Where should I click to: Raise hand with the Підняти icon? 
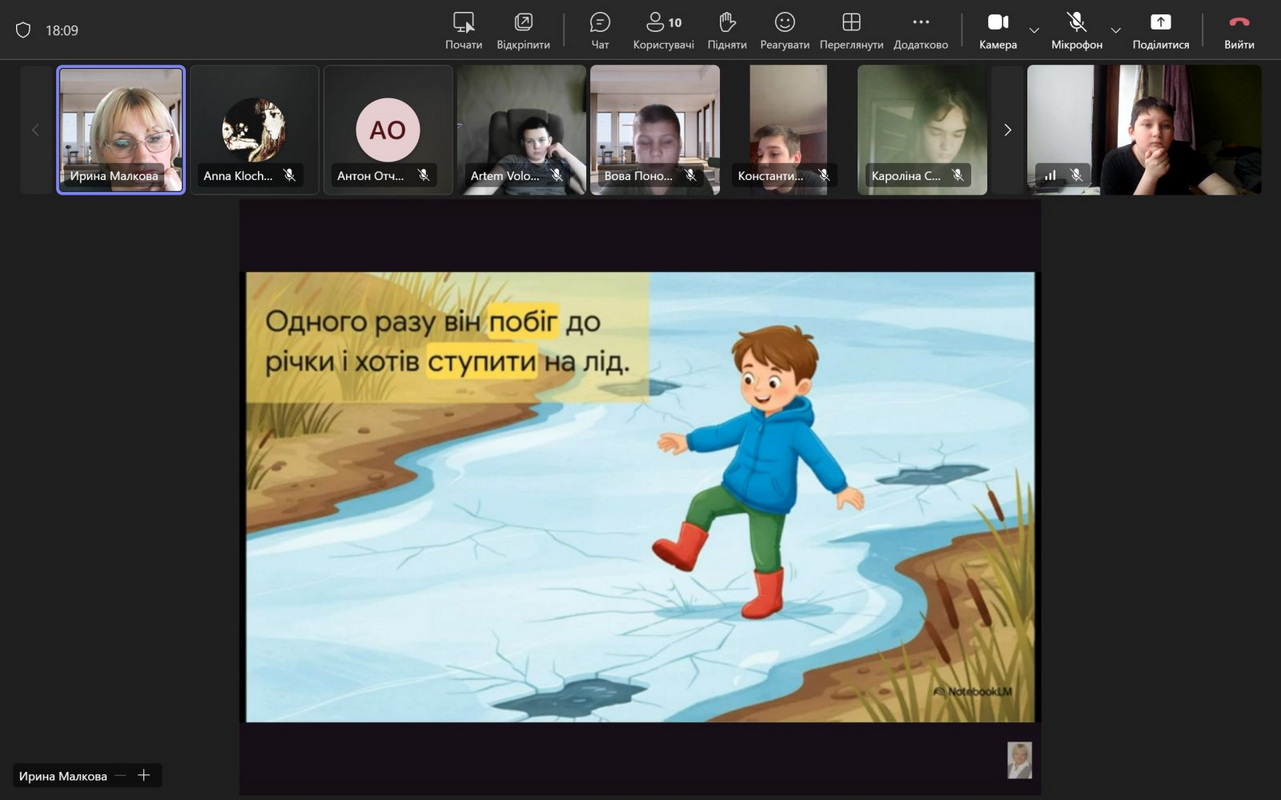coord(727,30)
